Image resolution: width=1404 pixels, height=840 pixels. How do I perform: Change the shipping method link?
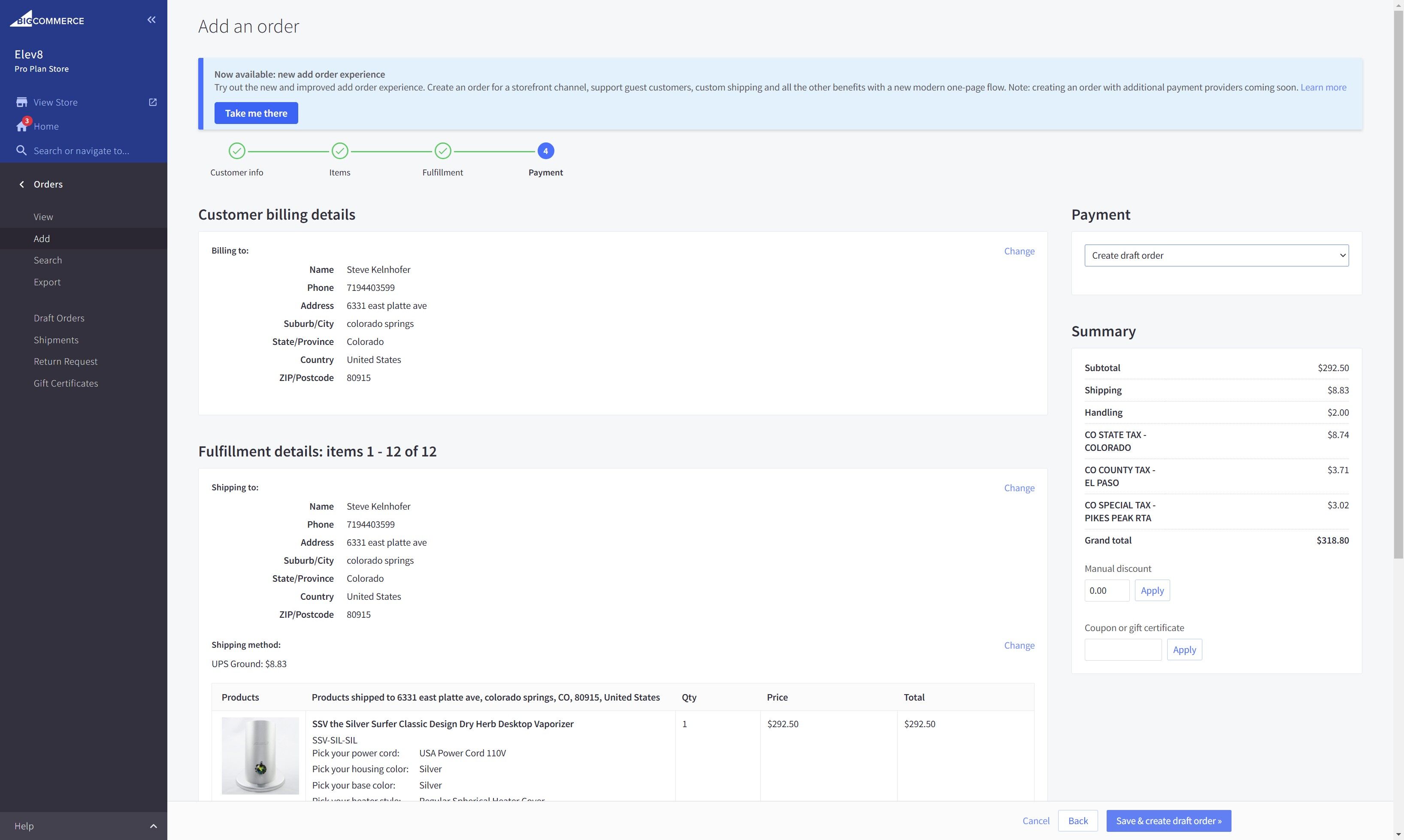(x=1019, y=645)
